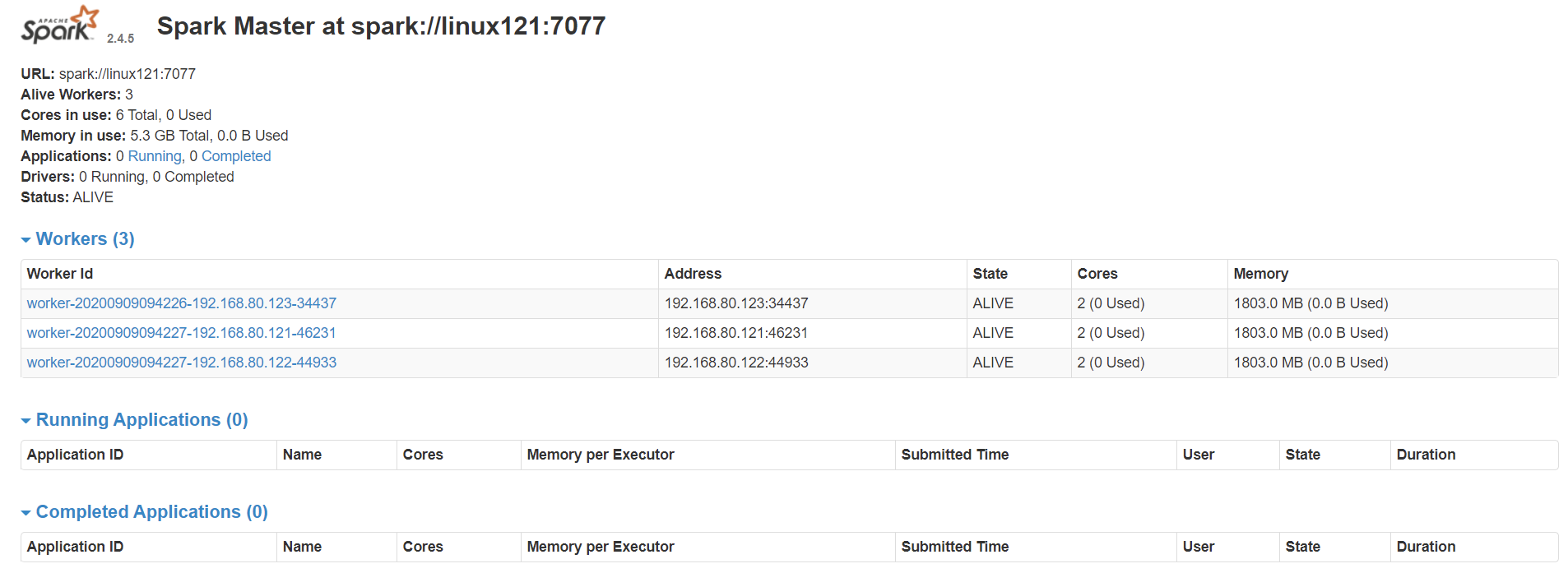Click Memory per Executor header under Completed Applications

click(601, 547)
